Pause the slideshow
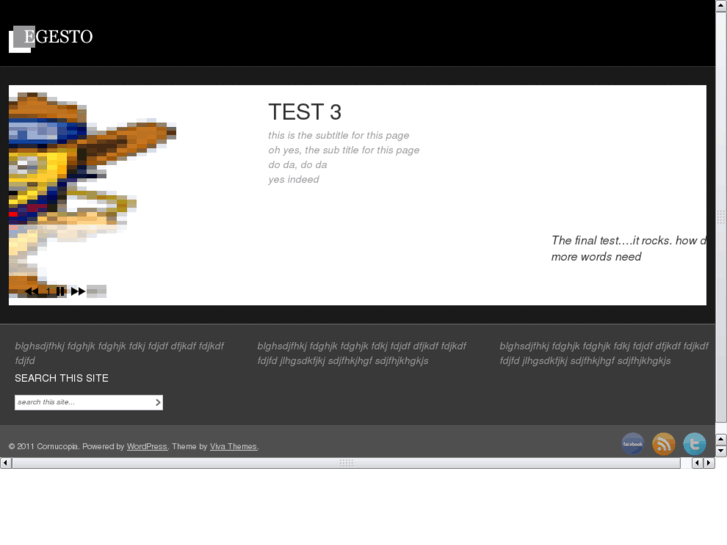 tap(60, 291)
